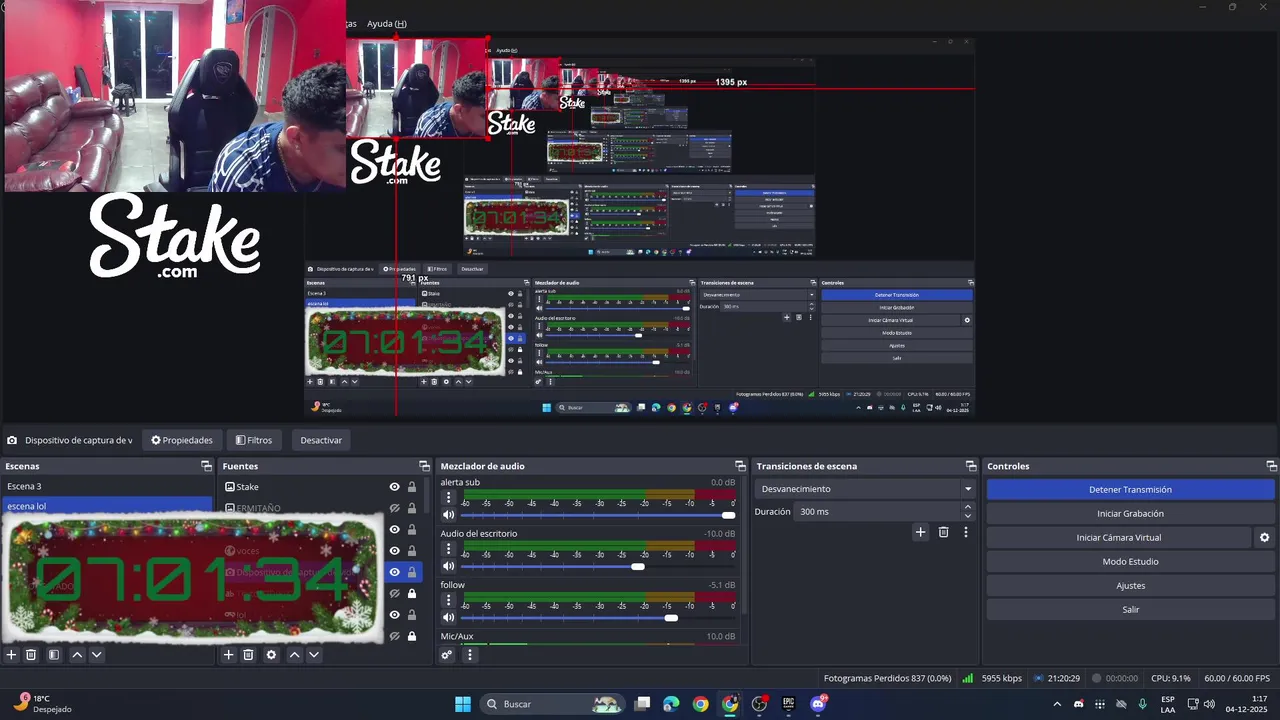
Task: Select scene Escena 3
Action: [106, 486]
